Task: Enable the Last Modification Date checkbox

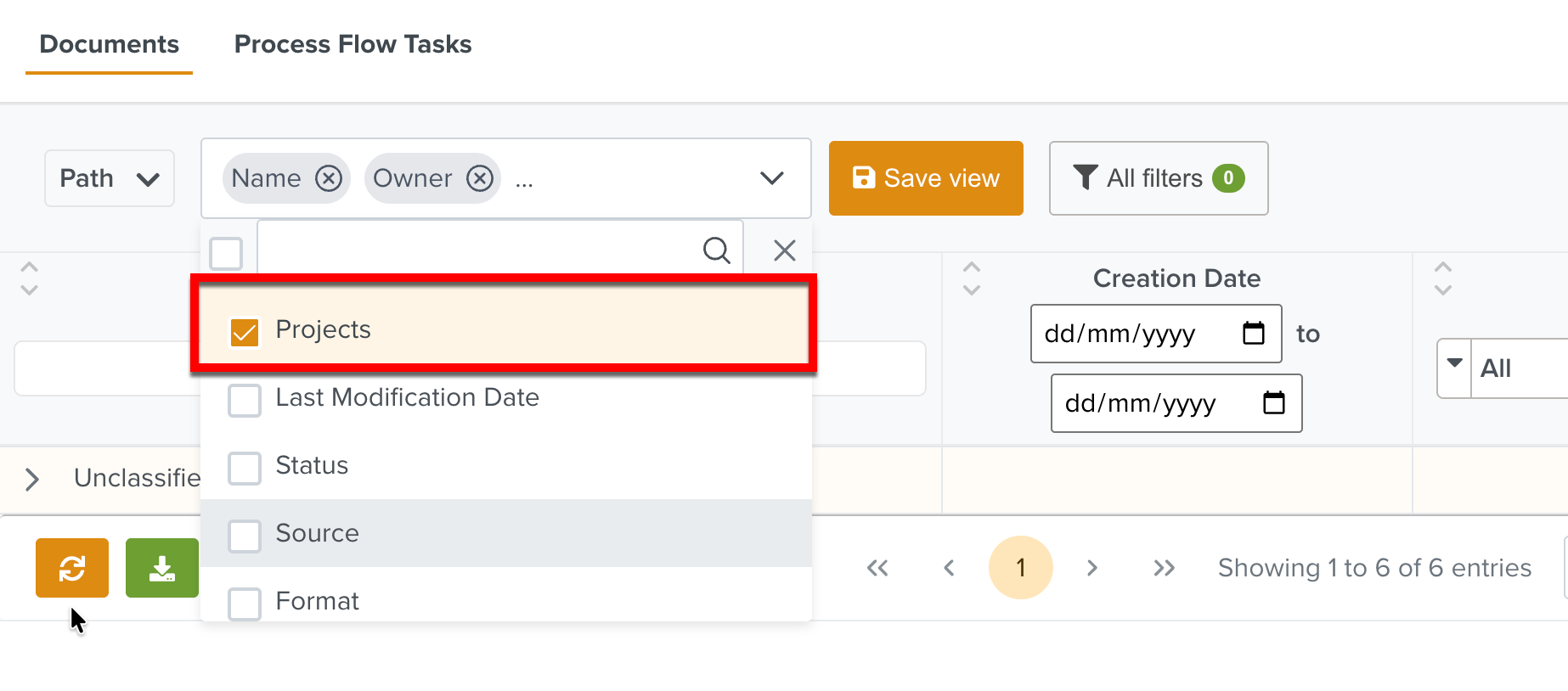Action: 245,400
